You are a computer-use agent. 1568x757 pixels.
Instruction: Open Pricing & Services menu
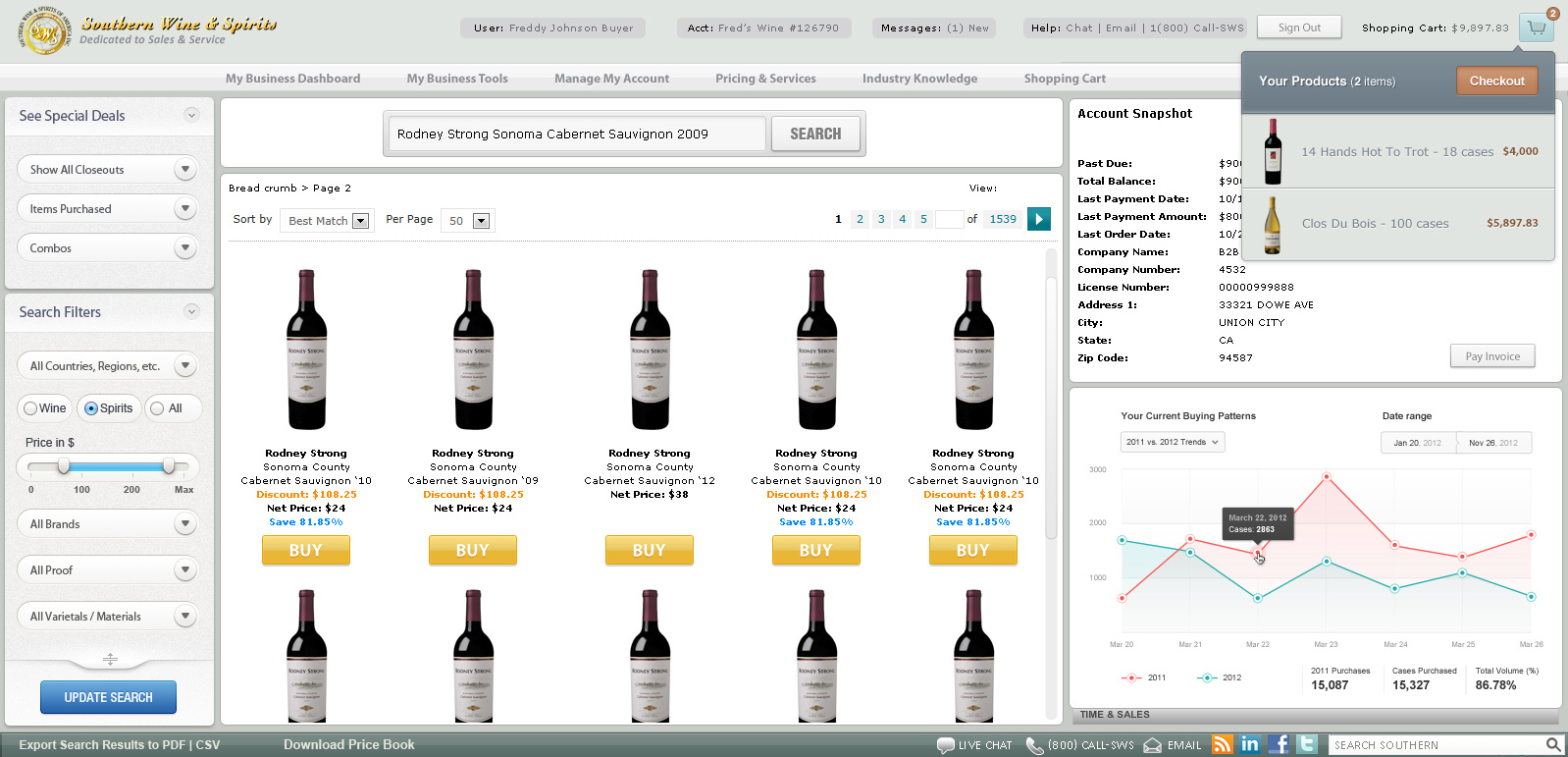click(x=765, y=79)
